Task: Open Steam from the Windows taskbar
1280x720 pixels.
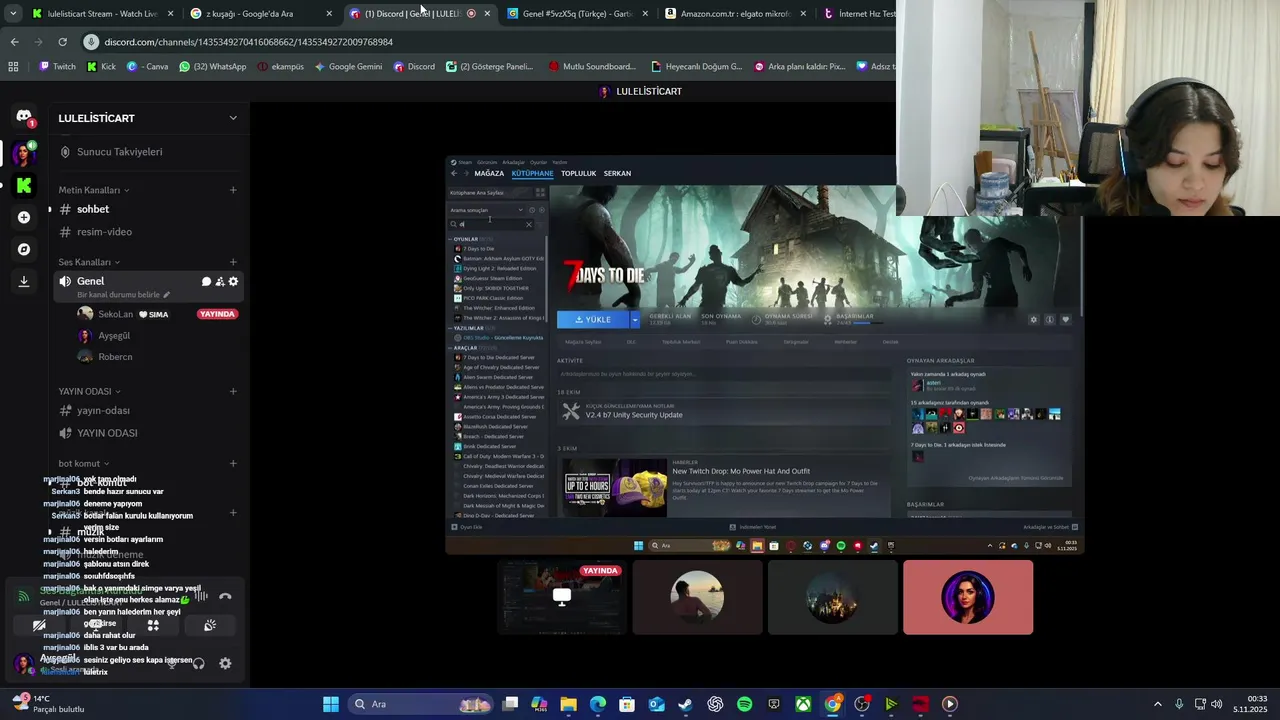Action: coord(685,704)
